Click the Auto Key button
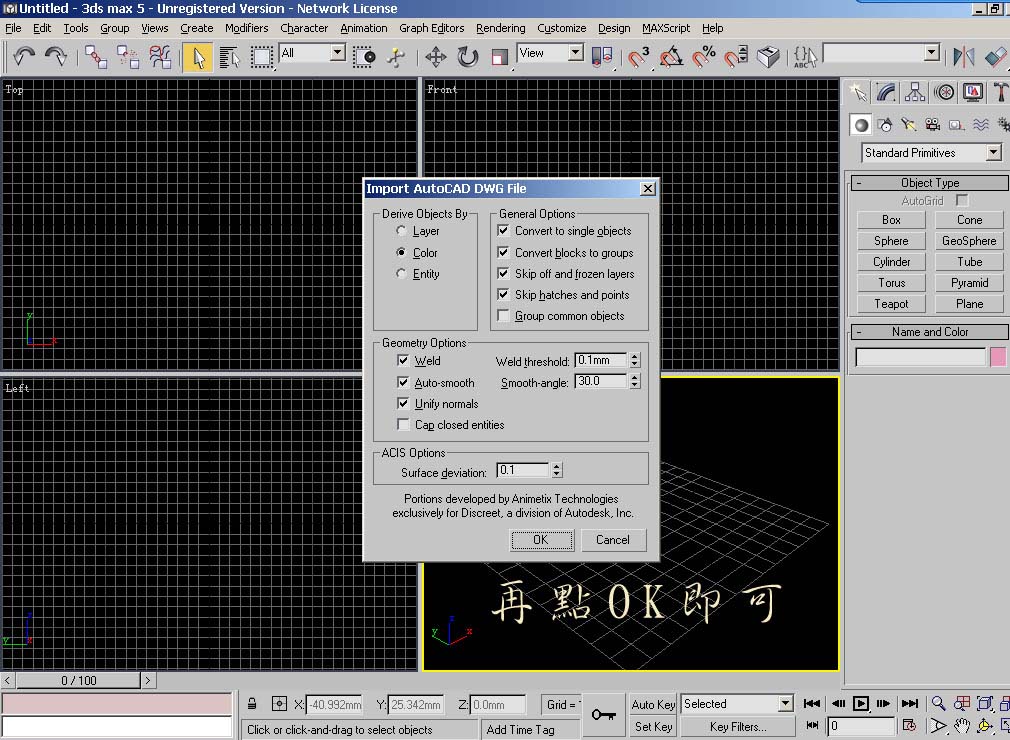The image size is (1010, 740). pos(653,705)
